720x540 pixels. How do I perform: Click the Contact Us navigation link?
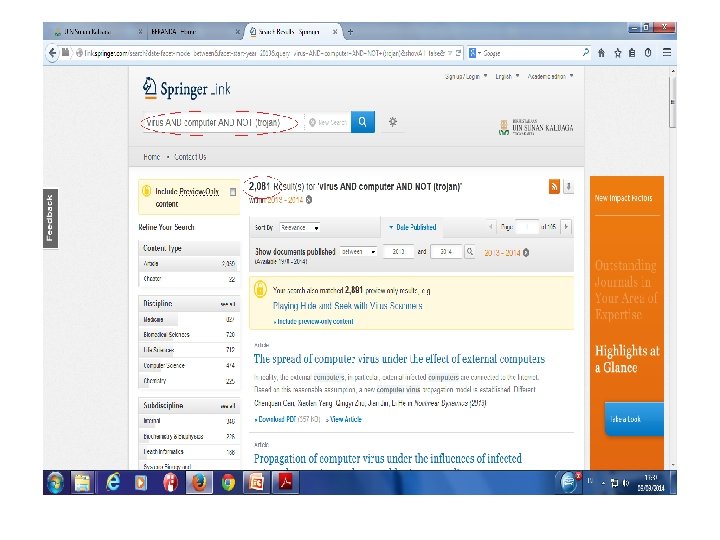click(190, 157)
